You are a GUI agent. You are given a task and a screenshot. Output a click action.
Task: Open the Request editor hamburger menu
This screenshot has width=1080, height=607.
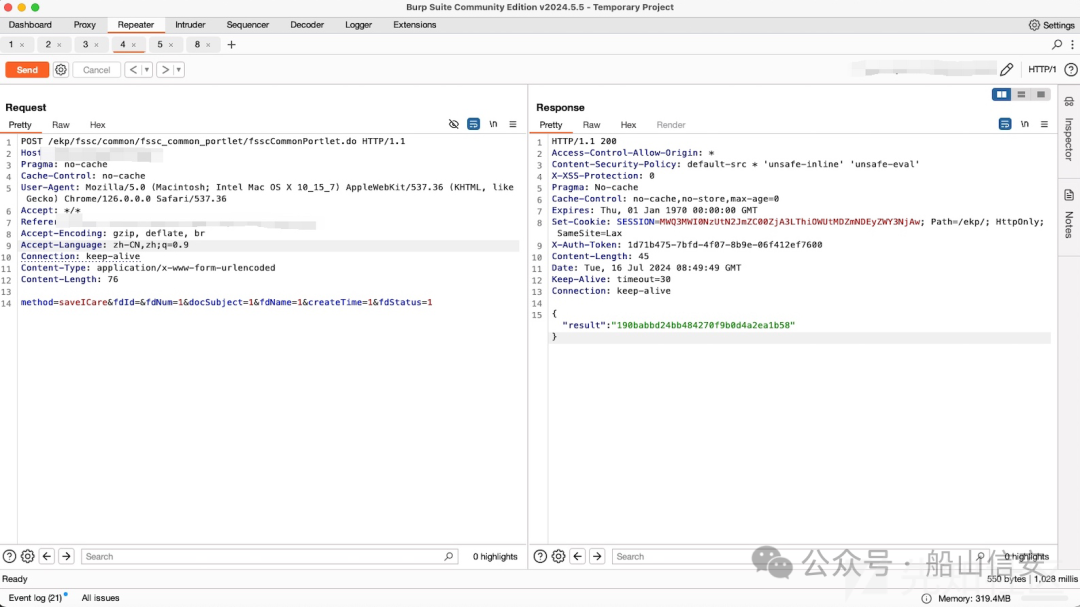pos(512,124)
